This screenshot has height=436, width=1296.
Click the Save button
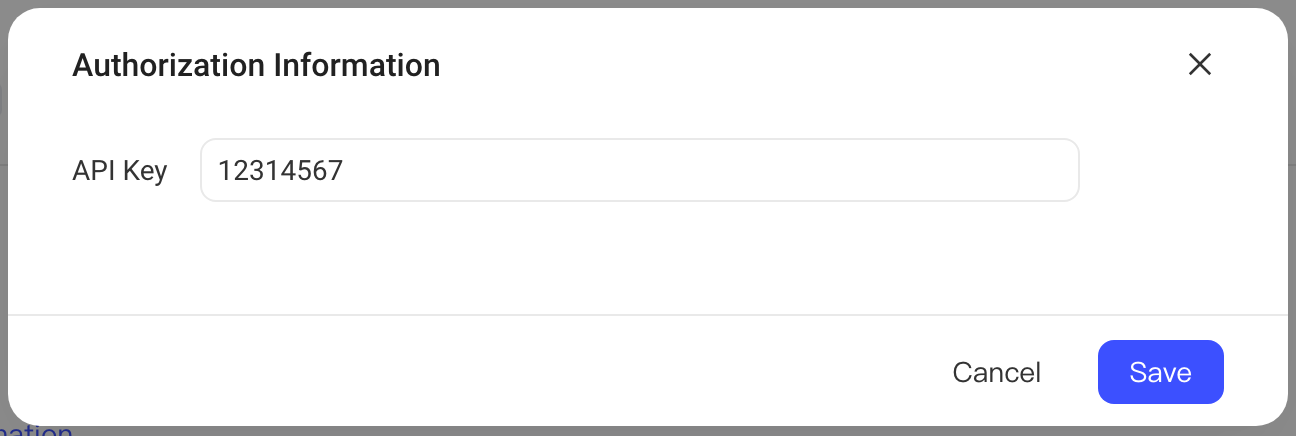[1160, 372]
